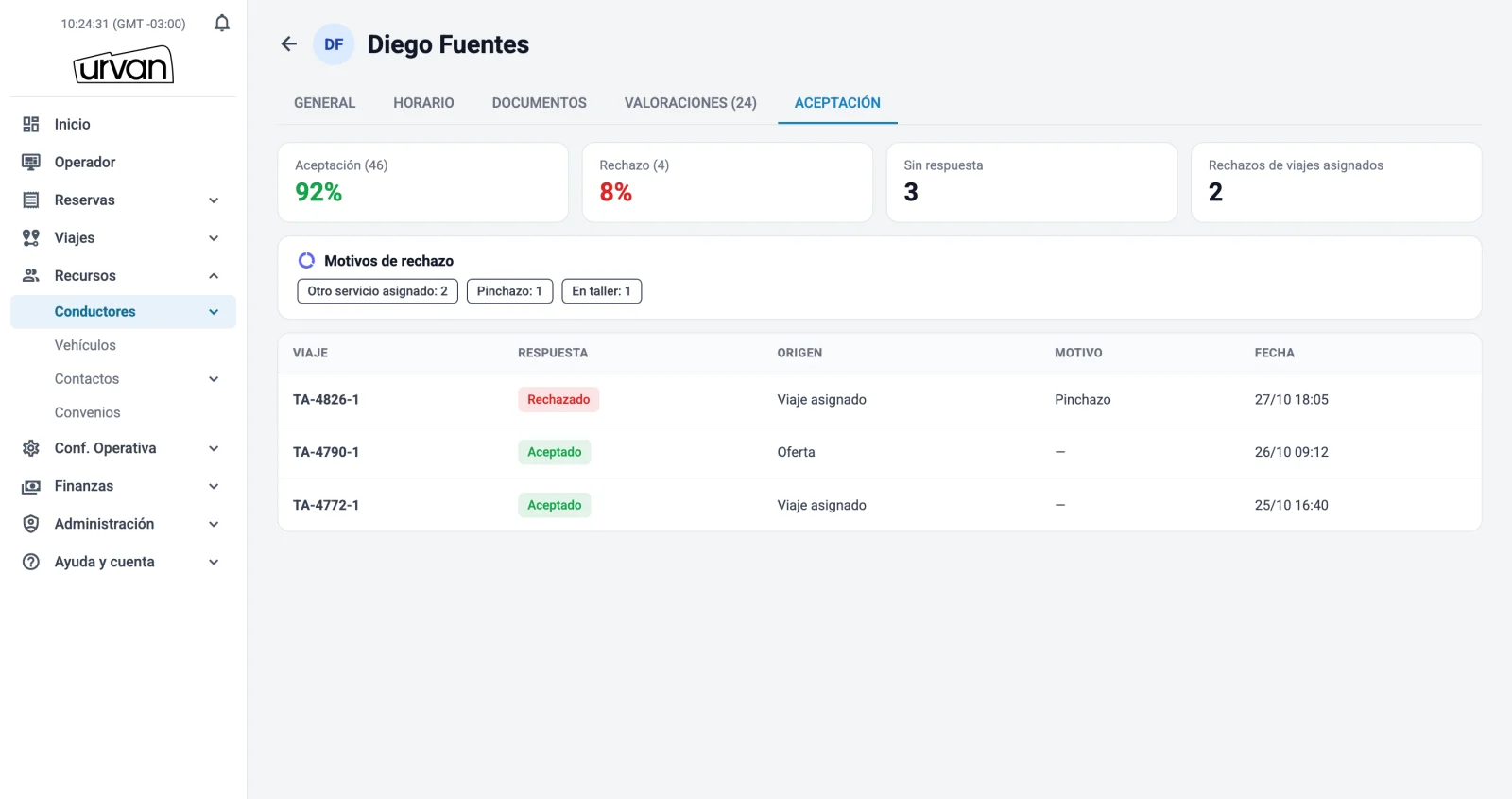1512x799 pixels.
Task: Click the 'En taller: 1' chip
Action: click(x=601, y=291)
